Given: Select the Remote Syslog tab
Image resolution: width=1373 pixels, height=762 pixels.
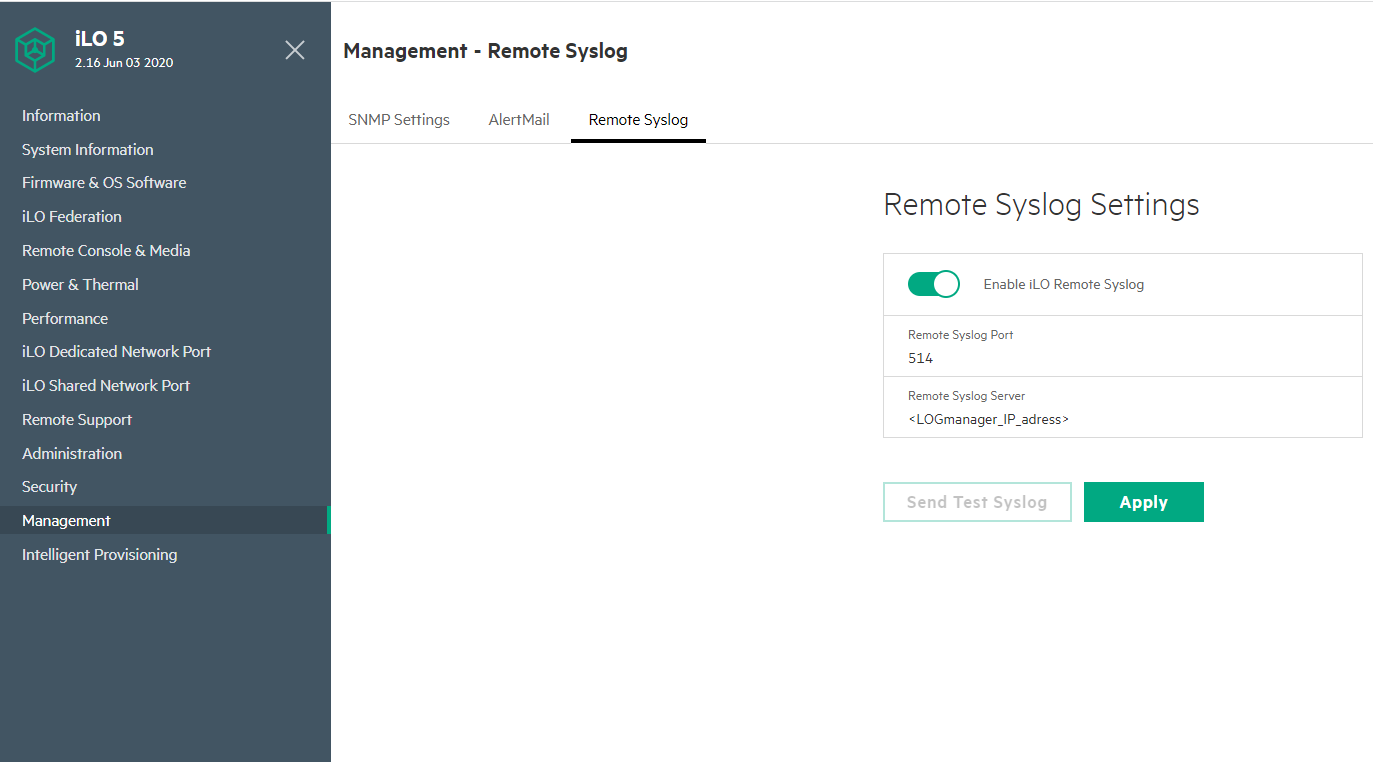Looking at the screenshot, I should (x=638, y=120).
